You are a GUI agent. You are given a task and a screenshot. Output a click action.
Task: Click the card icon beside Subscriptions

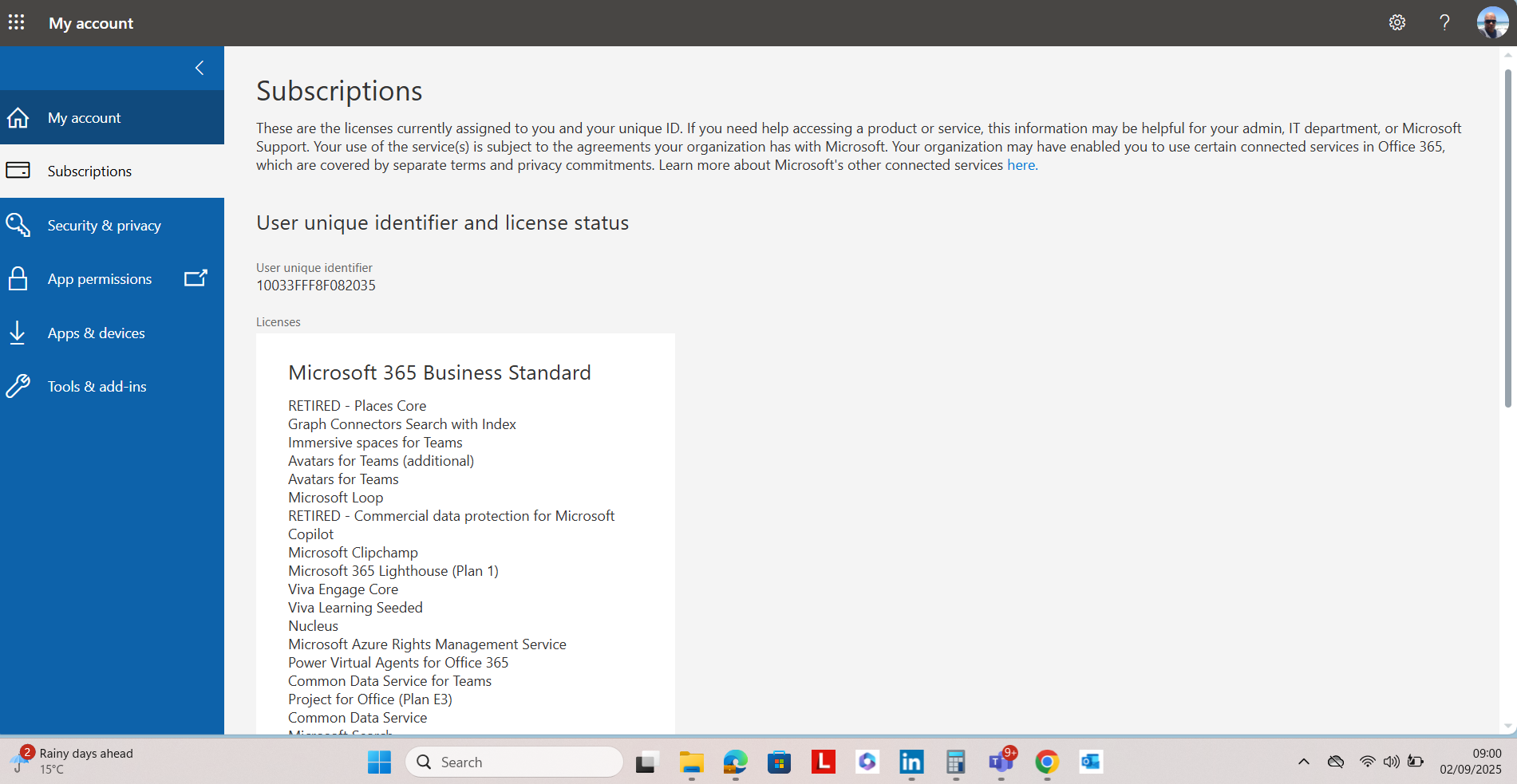(18, 171)
